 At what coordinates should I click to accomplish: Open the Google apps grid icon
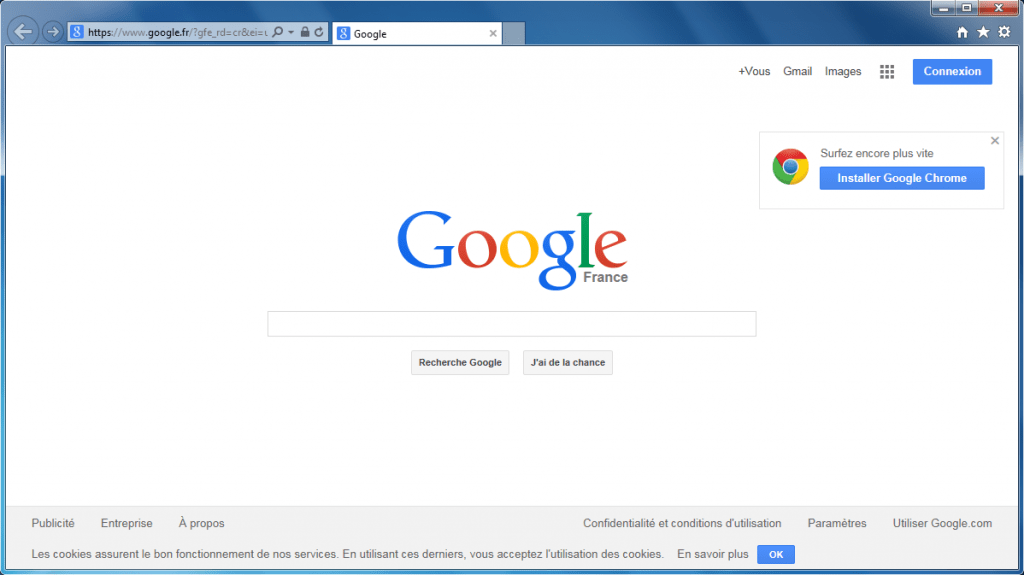[x=887, y=72]
